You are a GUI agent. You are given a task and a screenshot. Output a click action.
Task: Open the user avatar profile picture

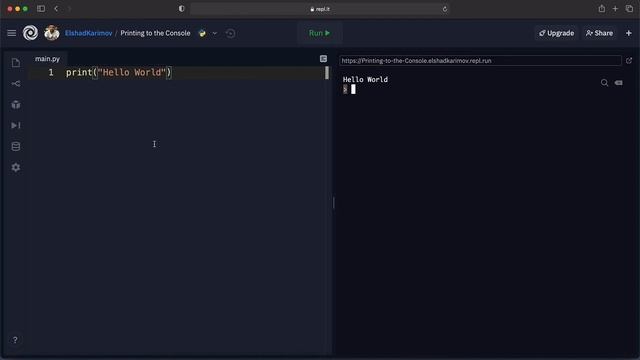tap(52, 33)
